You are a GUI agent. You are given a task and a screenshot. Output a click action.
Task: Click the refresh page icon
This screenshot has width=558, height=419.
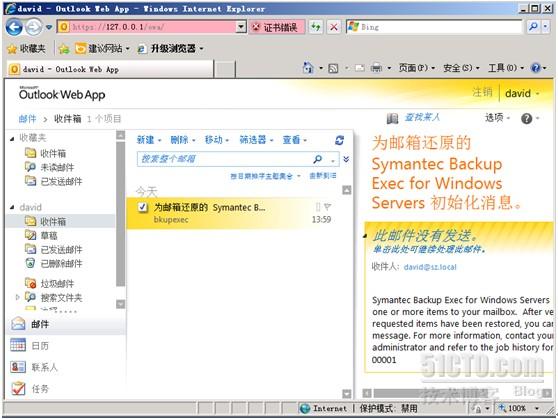316,27
